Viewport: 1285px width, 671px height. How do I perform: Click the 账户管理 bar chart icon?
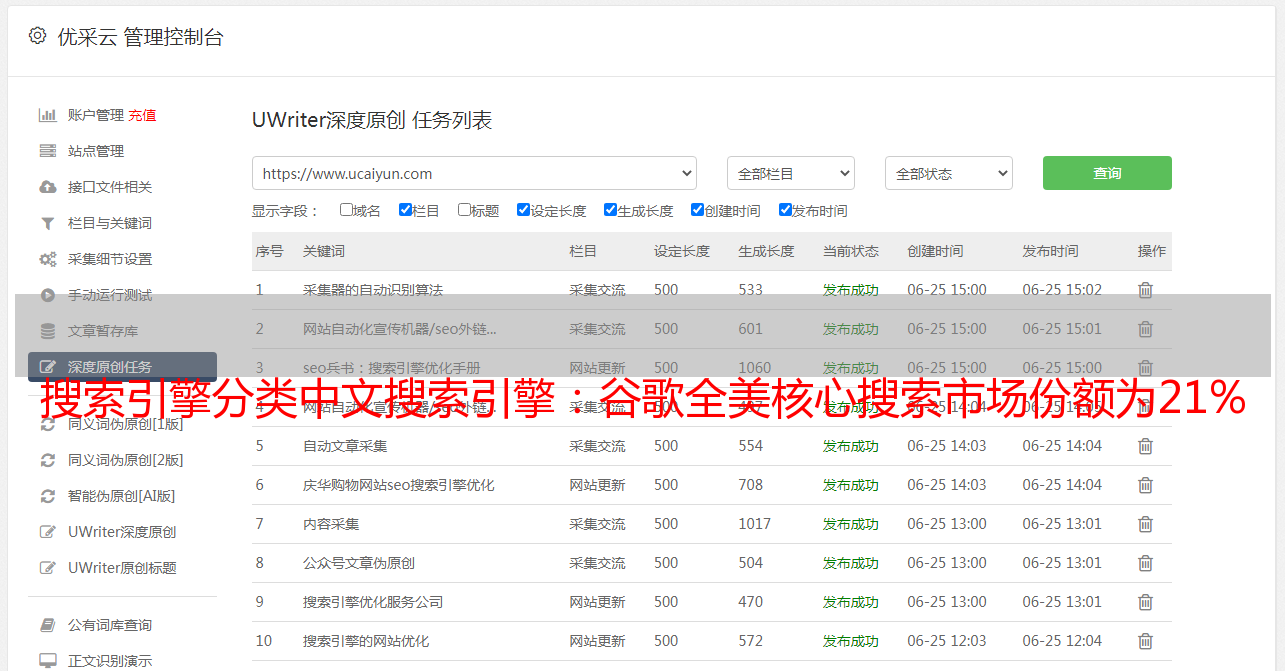pos(47,115)
